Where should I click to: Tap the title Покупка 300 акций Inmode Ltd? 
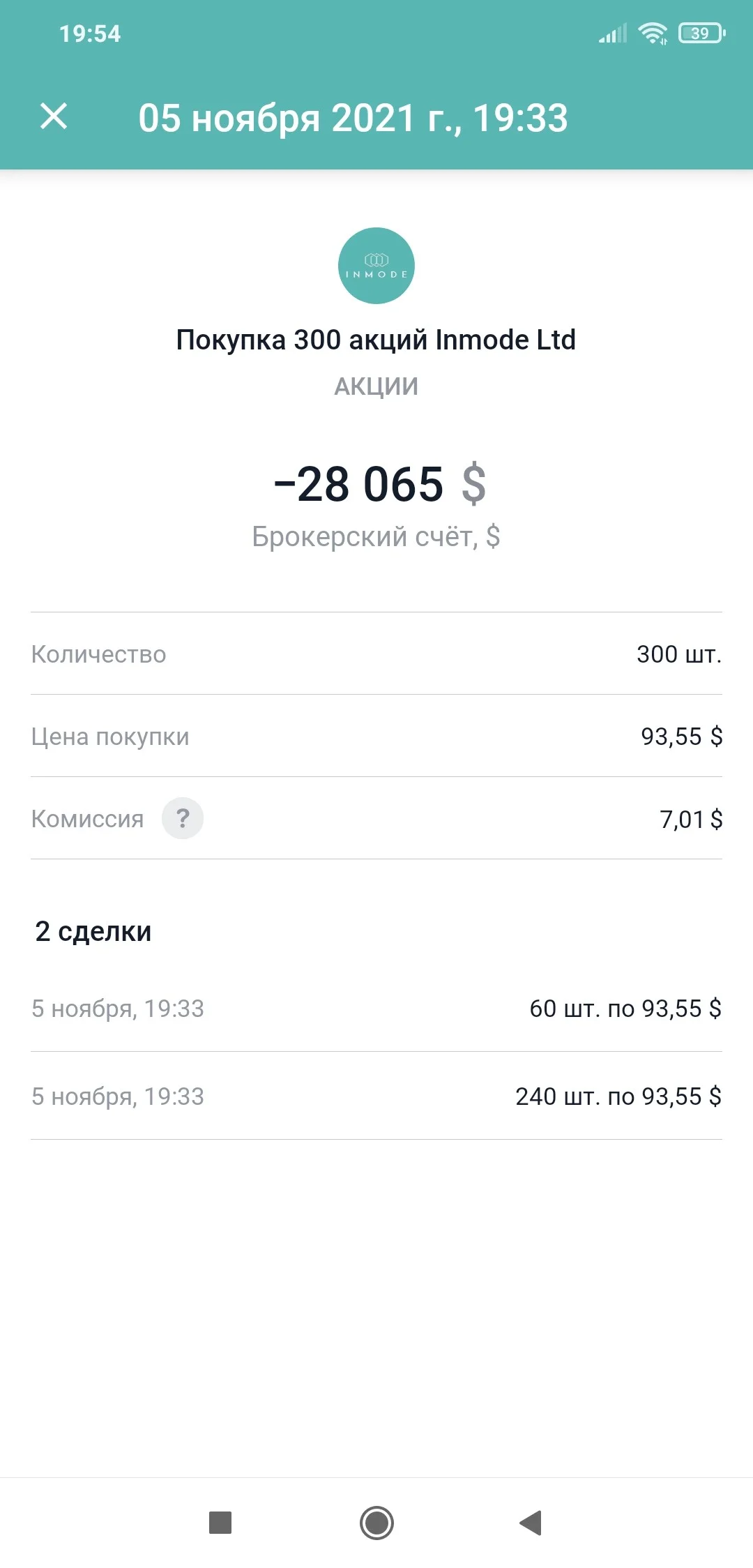(376, 340)
